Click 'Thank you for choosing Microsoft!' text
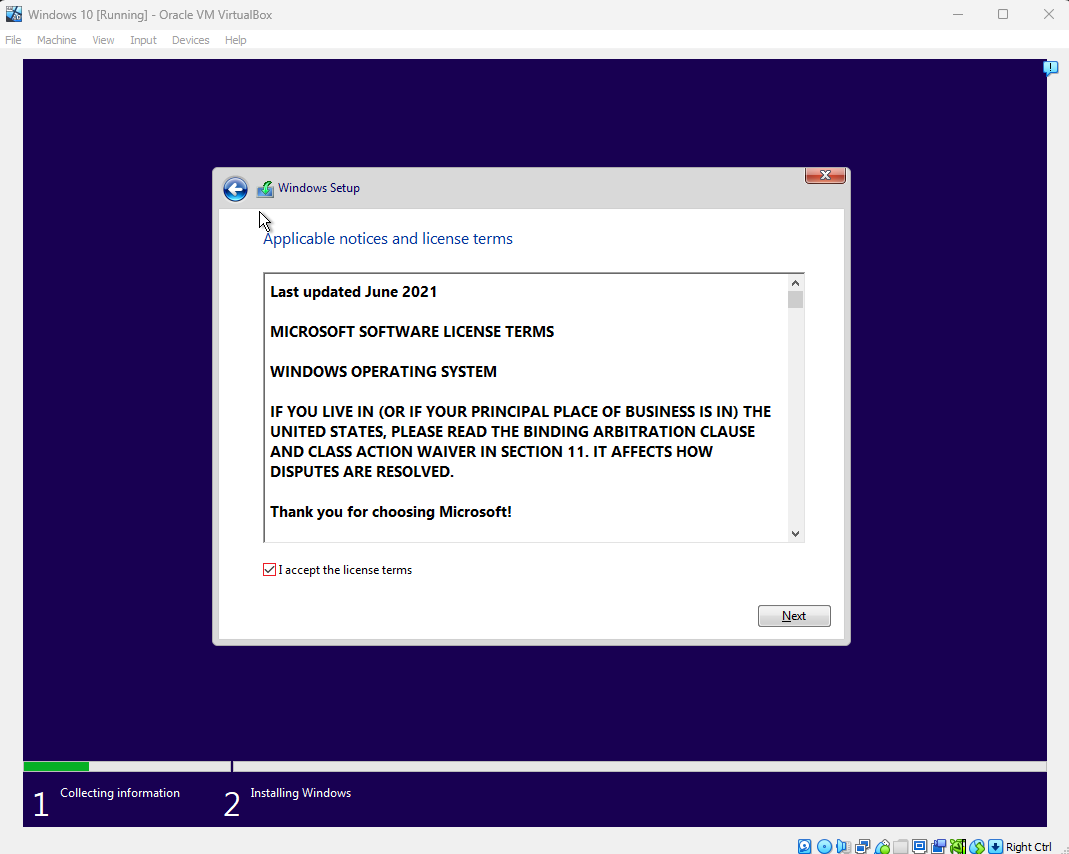This screenshot has height=854, width=1069. click(x=391, y=512)
